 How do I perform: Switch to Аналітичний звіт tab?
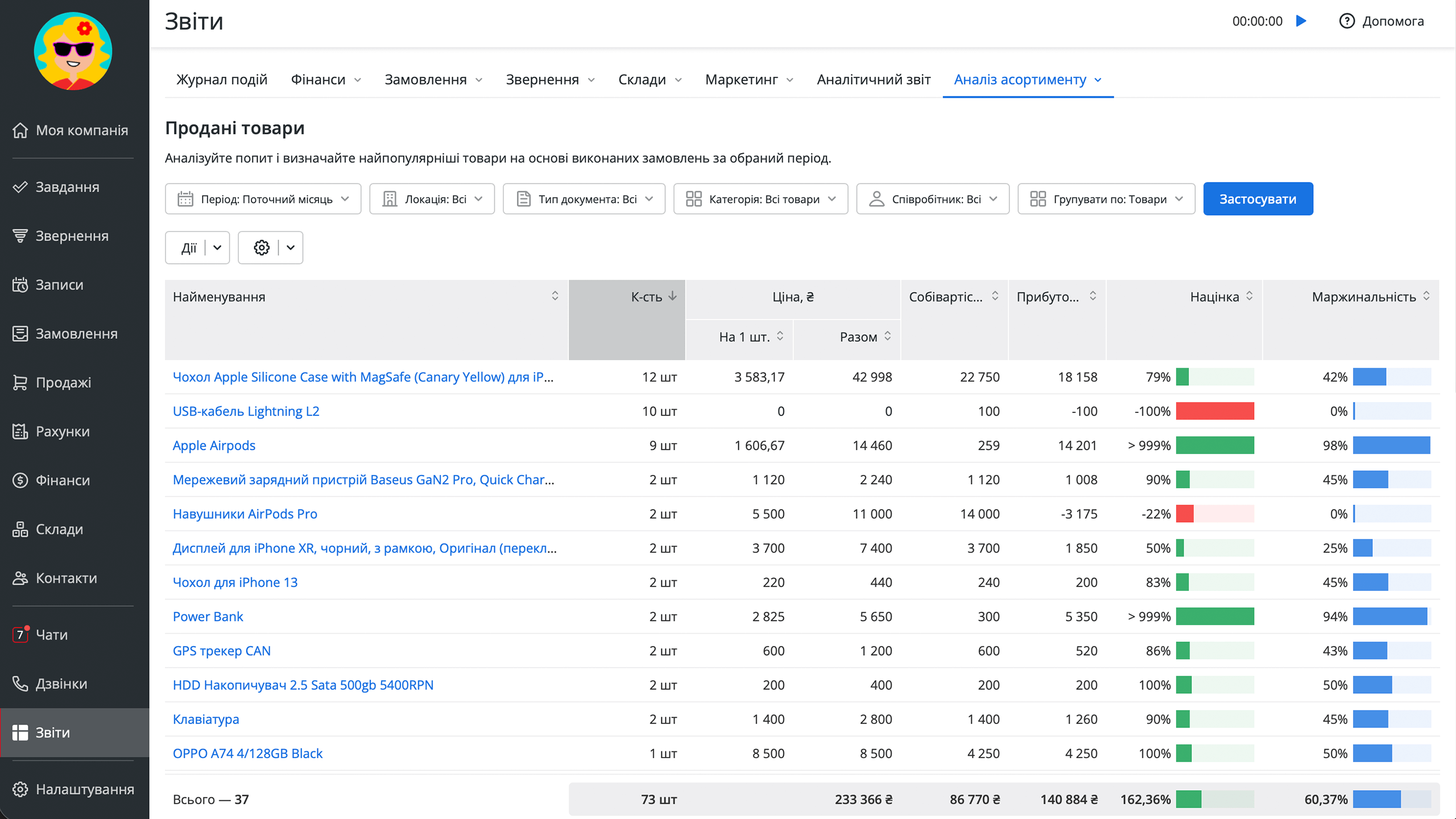coord(874,80)
